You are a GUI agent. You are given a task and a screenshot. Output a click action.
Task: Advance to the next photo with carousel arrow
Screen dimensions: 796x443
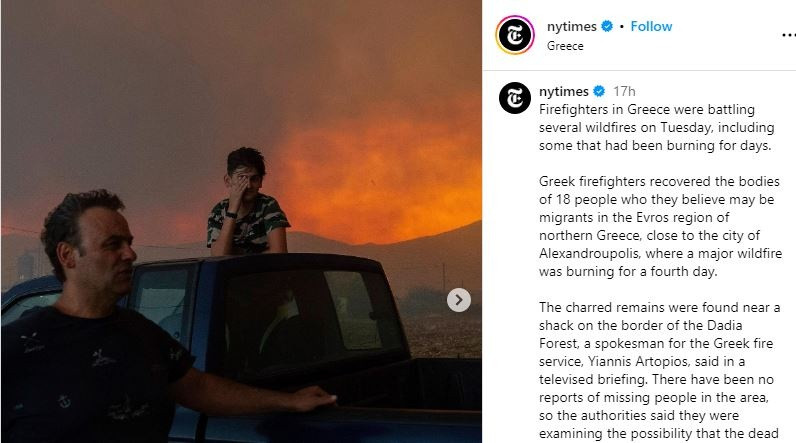point(458,300)
